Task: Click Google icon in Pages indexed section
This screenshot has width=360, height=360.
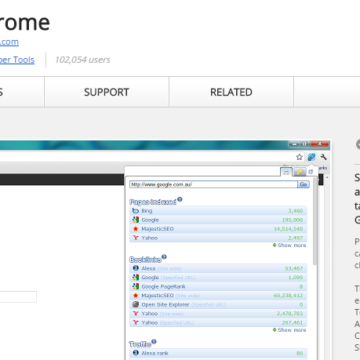Action: click(135, 220)
